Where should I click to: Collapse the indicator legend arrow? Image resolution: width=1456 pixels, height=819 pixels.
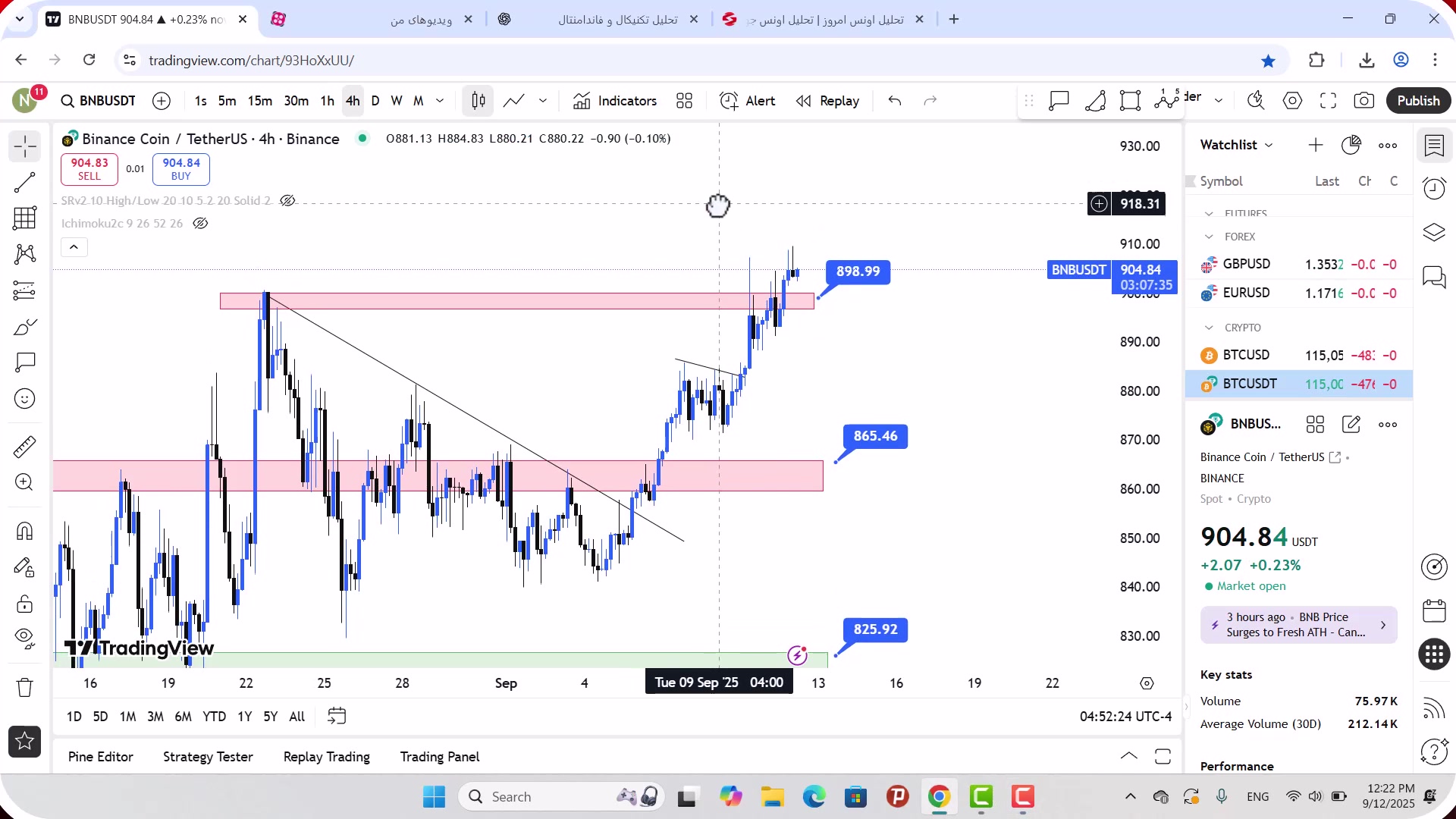(x=74, y=247)
